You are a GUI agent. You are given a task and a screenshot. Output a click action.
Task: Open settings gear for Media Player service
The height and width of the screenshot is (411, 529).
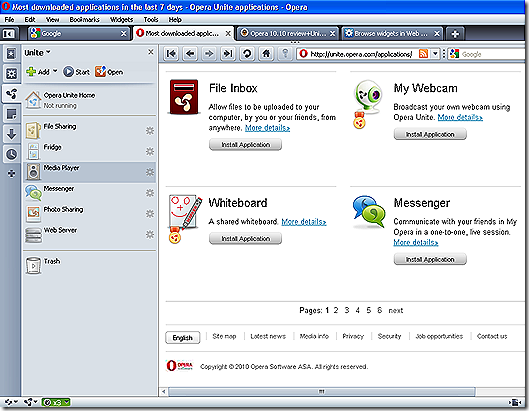point(150,172)
